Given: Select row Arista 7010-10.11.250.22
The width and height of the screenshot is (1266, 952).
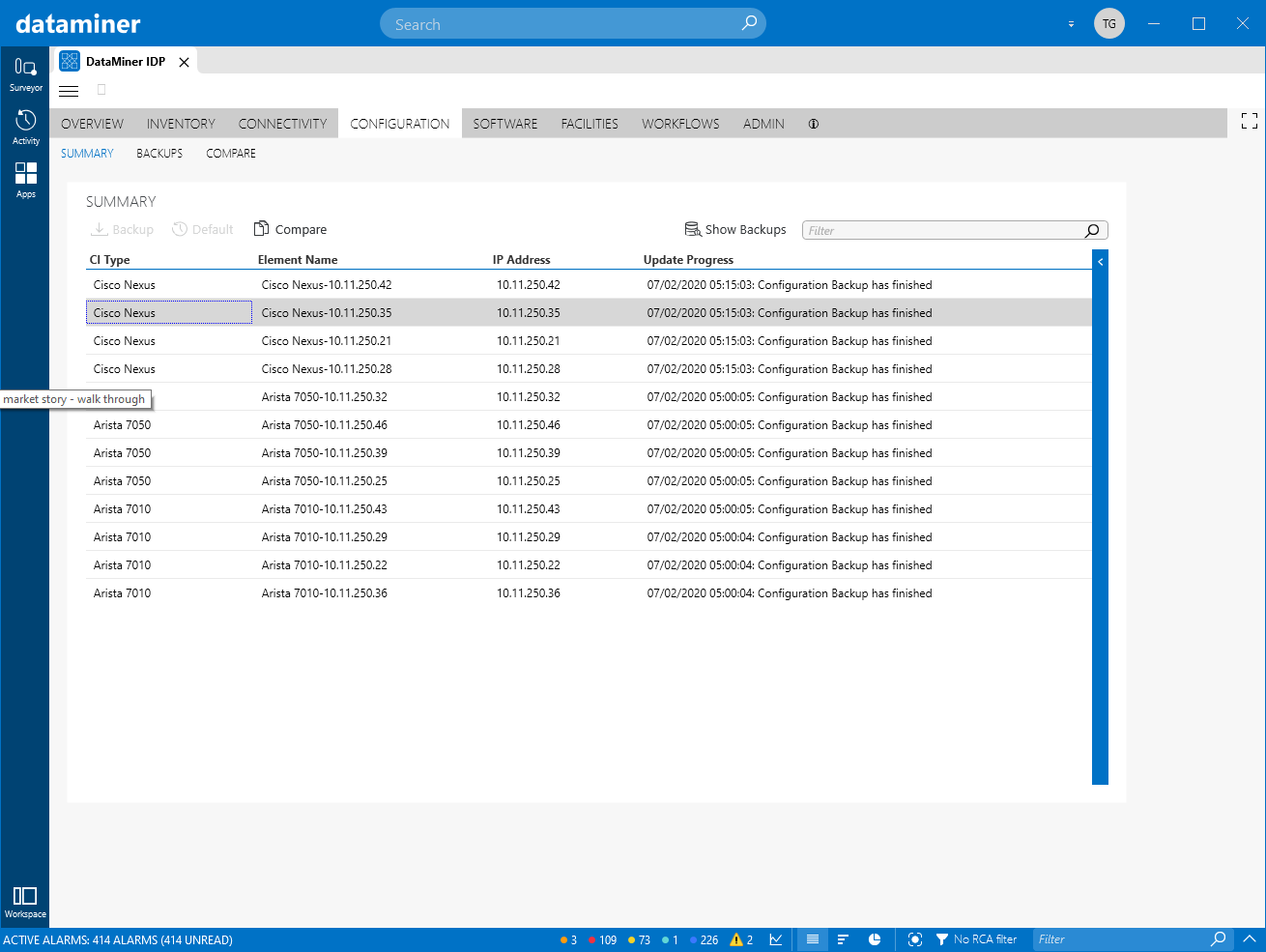Looking at the screenshot, I should pos(589,565).
